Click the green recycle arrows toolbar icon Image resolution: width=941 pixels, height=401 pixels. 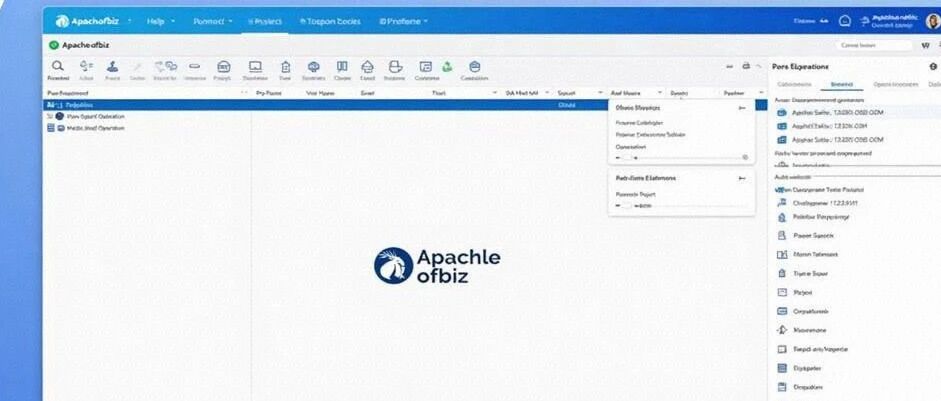click(x=447, y=67)
